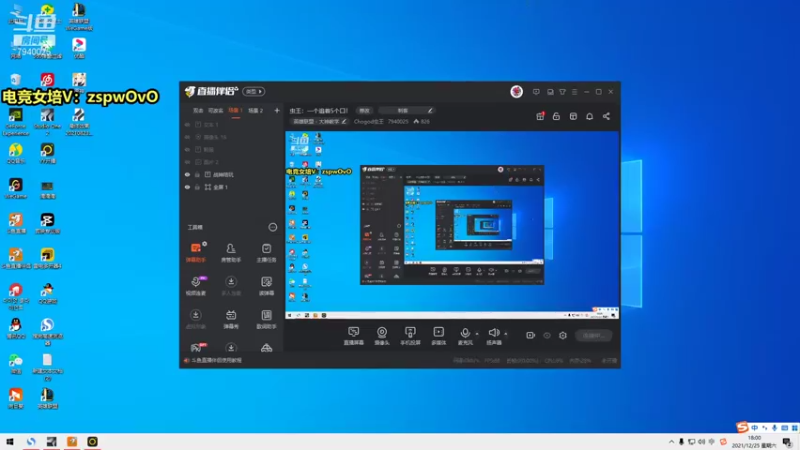The height and width of the screenshot is (450, 800).
Task: Open the 房管助手 tool
Action: click(231, 252)
